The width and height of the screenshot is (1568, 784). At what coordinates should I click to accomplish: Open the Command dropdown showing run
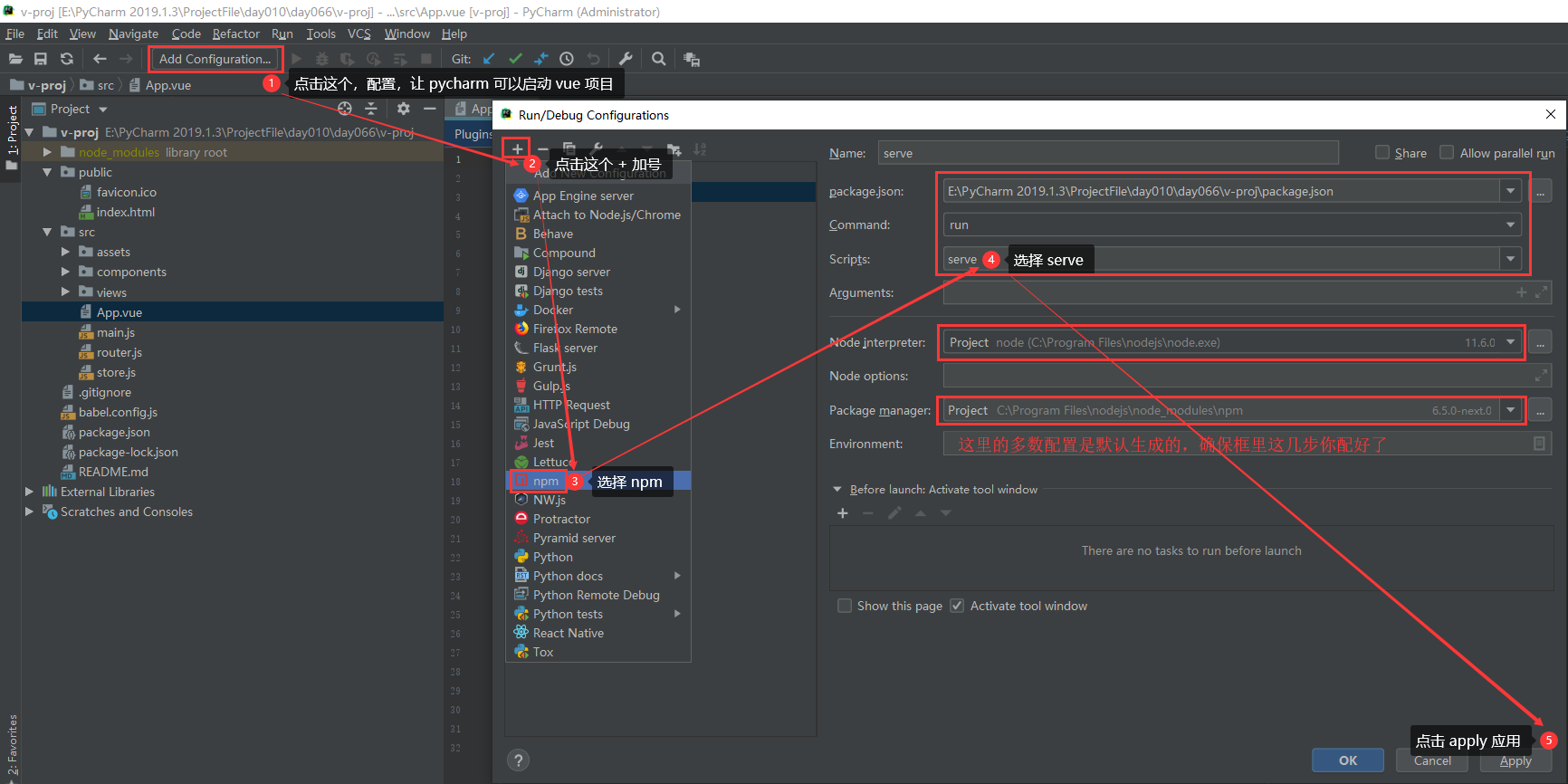(x=1510, y=225)
